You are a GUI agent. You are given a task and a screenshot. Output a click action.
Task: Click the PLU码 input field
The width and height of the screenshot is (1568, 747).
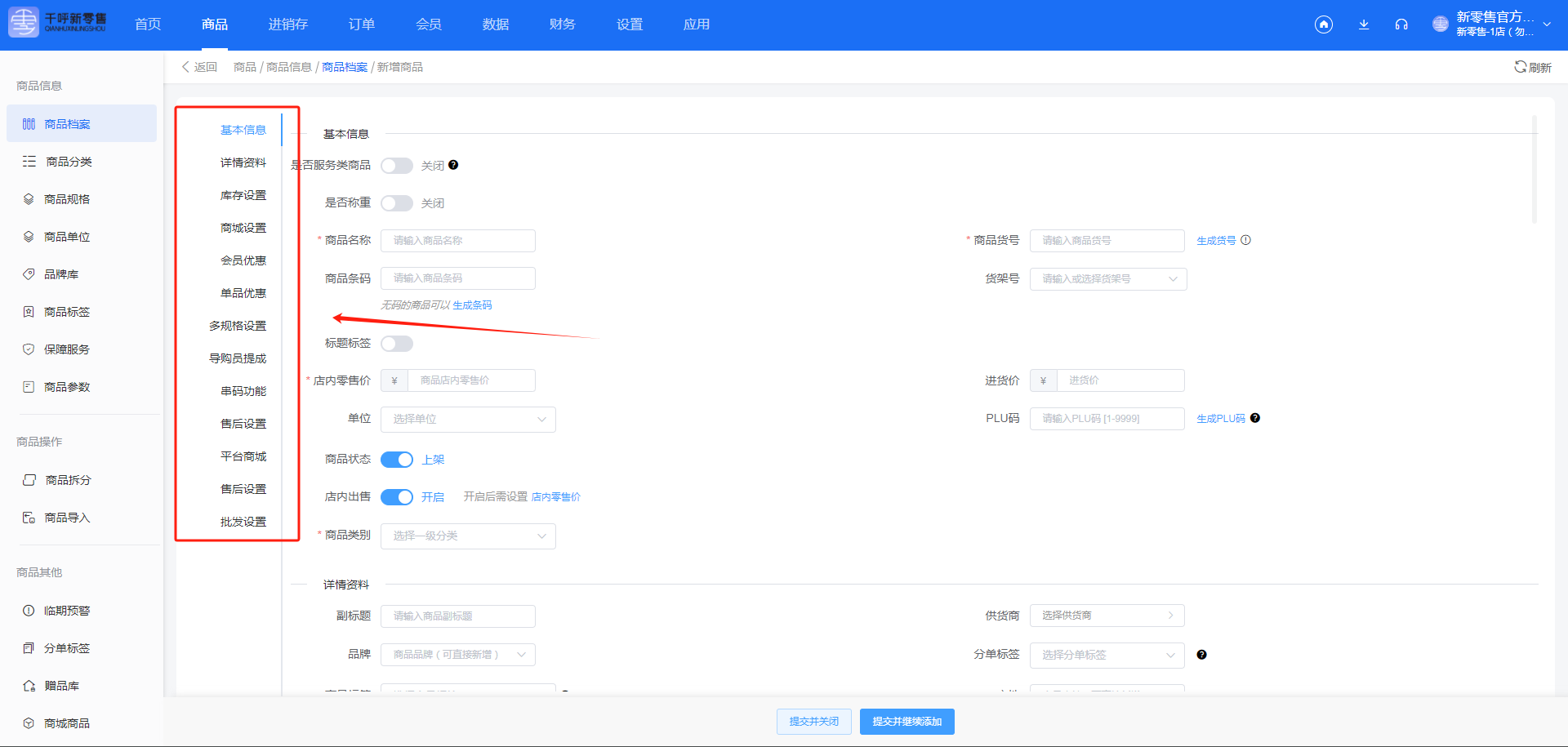1107,419
